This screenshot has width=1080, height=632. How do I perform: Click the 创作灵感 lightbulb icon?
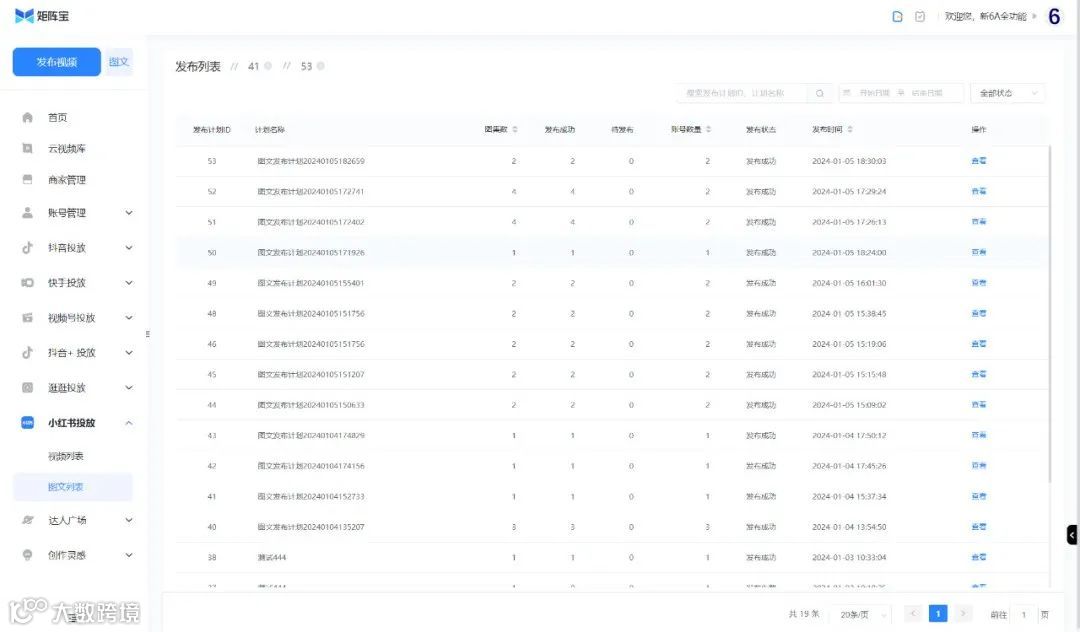pos(28,555)
